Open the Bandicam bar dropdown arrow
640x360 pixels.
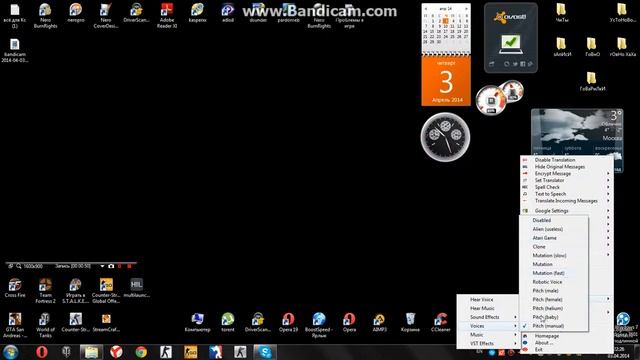coord(102,266)
